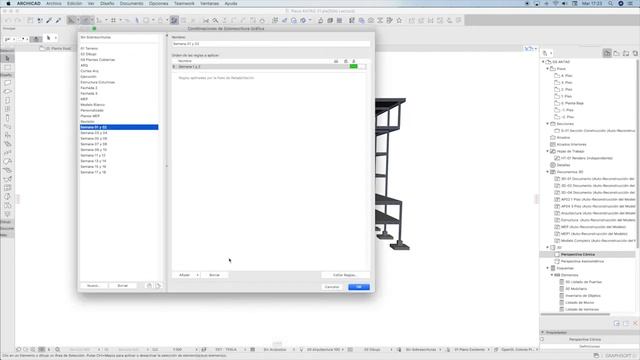The height and width of the screenshot is (360, 640).
Task: Open Listado de Muros in the Navigator
Action: click(x=579, y=302)
